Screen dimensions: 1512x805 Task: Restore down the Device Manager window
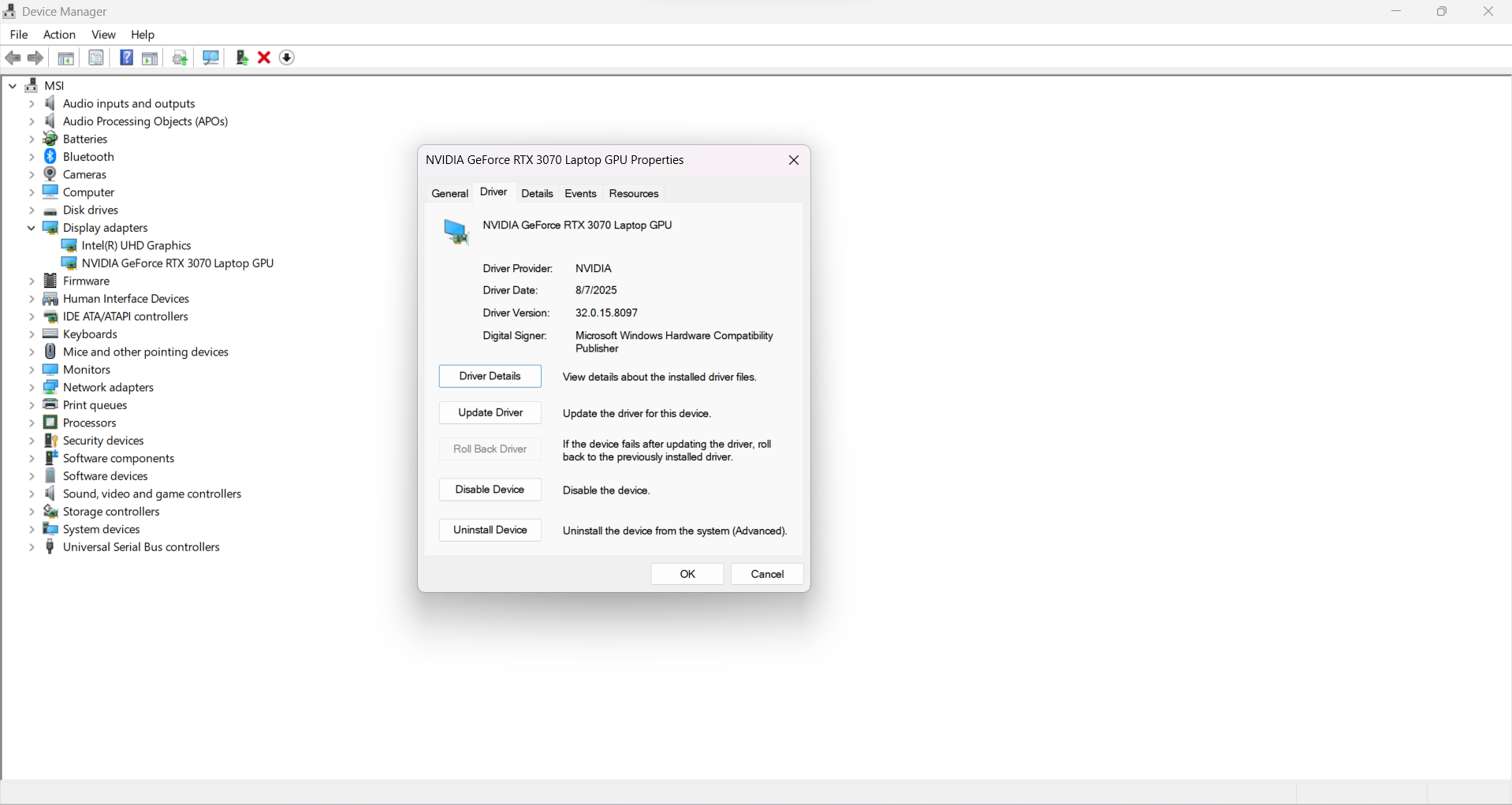click(x=1442, y=12)
